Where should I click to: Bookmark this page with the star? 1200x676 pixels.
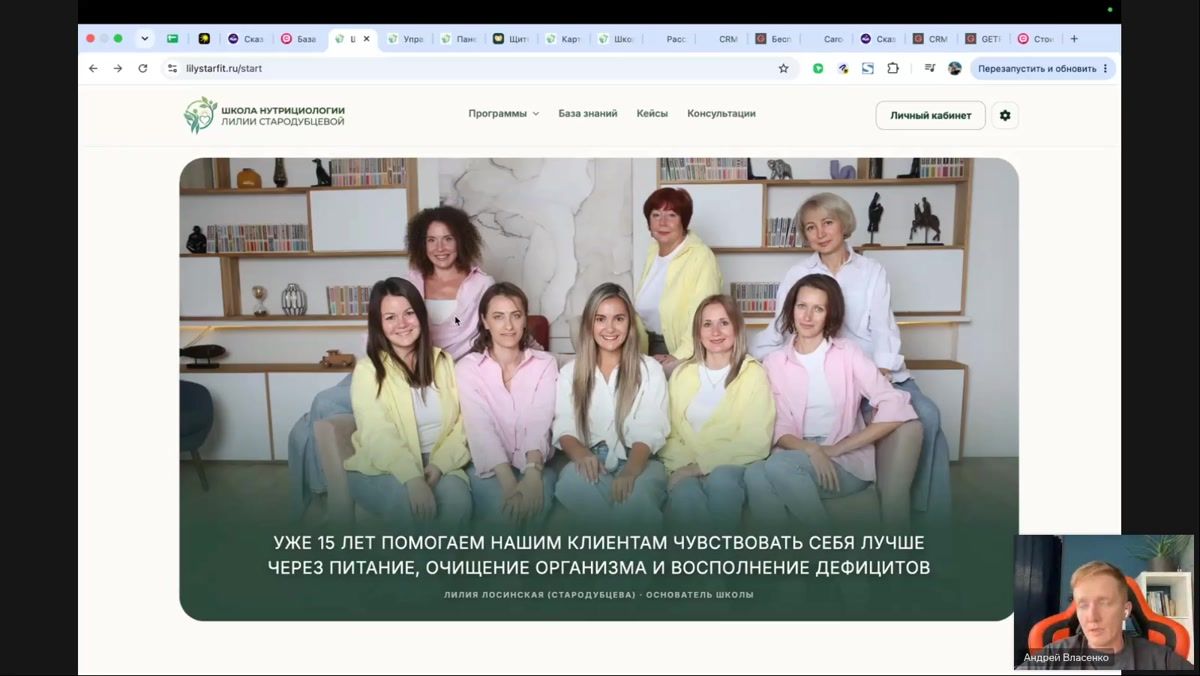click(x=783, y=68)
